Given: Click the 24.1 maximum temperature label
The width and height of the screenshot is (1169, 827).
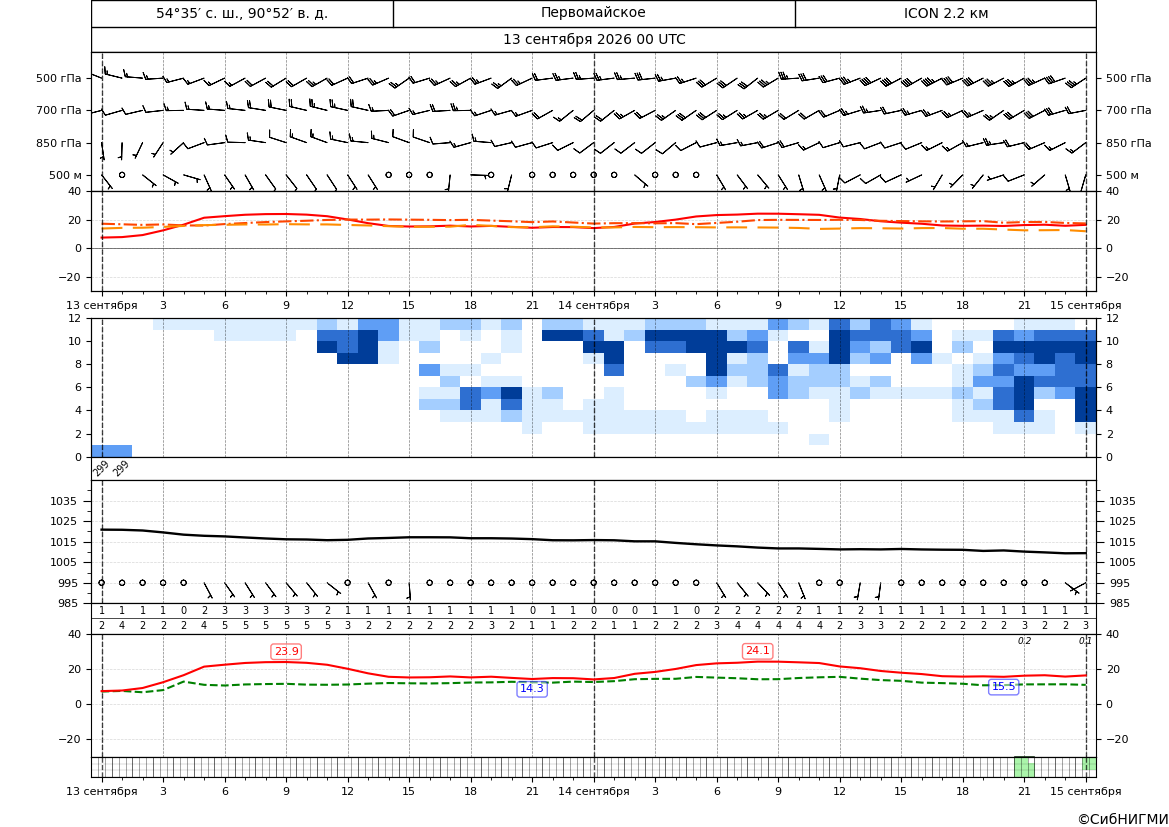Looking at the screenshot, I should coord(757,650).
